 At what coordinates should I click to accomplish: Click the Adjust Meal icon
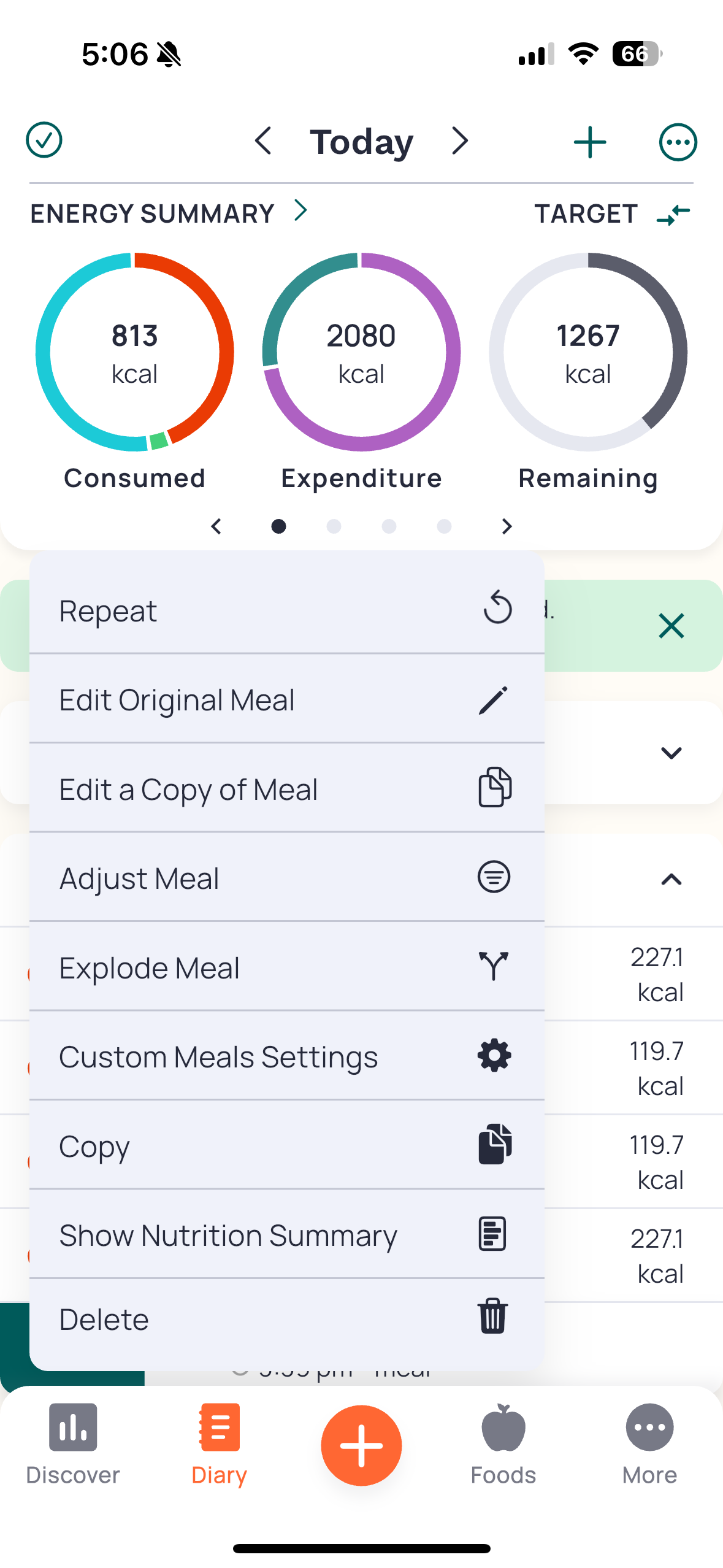494,877
